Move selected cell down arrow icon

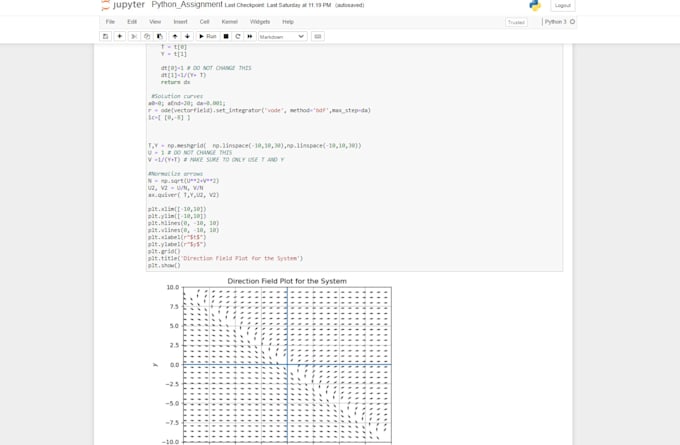[187, 36]
